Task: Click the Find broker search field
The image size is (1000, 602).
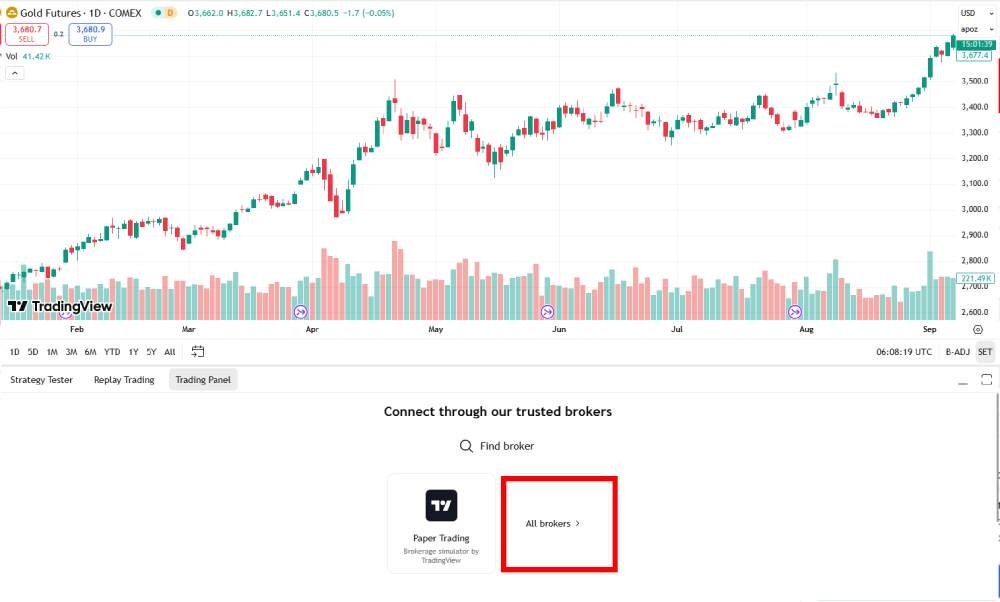Action: pos(506,446)
